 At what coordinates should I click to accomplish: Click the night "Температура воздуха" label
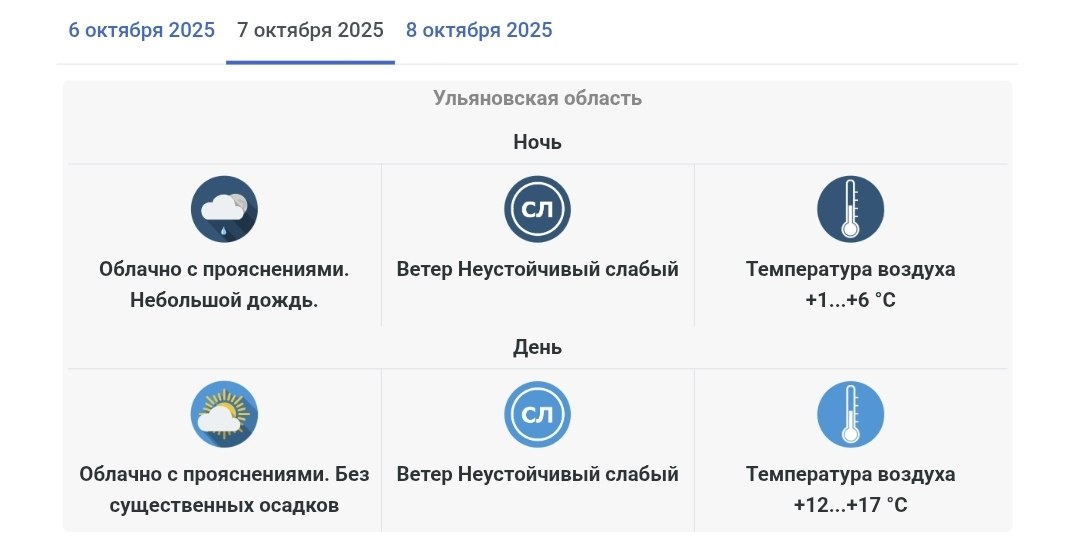click(850, 269)
